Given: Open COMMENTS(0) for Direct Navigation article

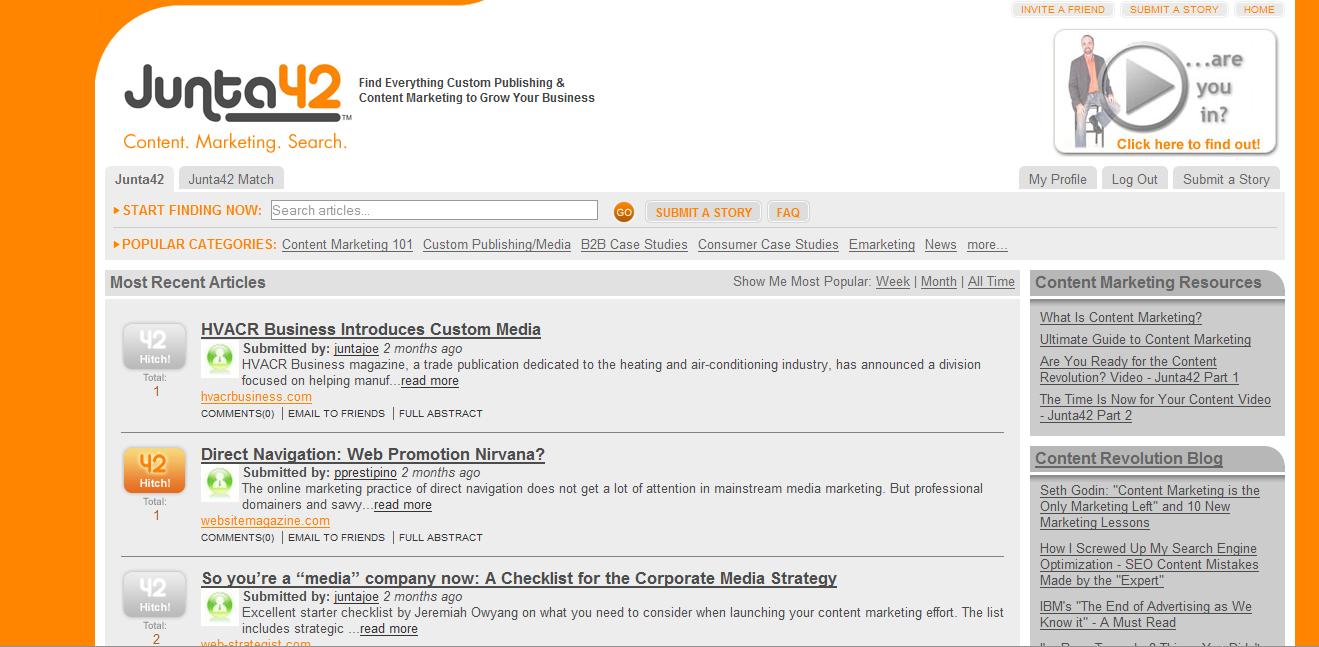Looking at the screenshot, I should pyautogui.click(x=237, y=537).
